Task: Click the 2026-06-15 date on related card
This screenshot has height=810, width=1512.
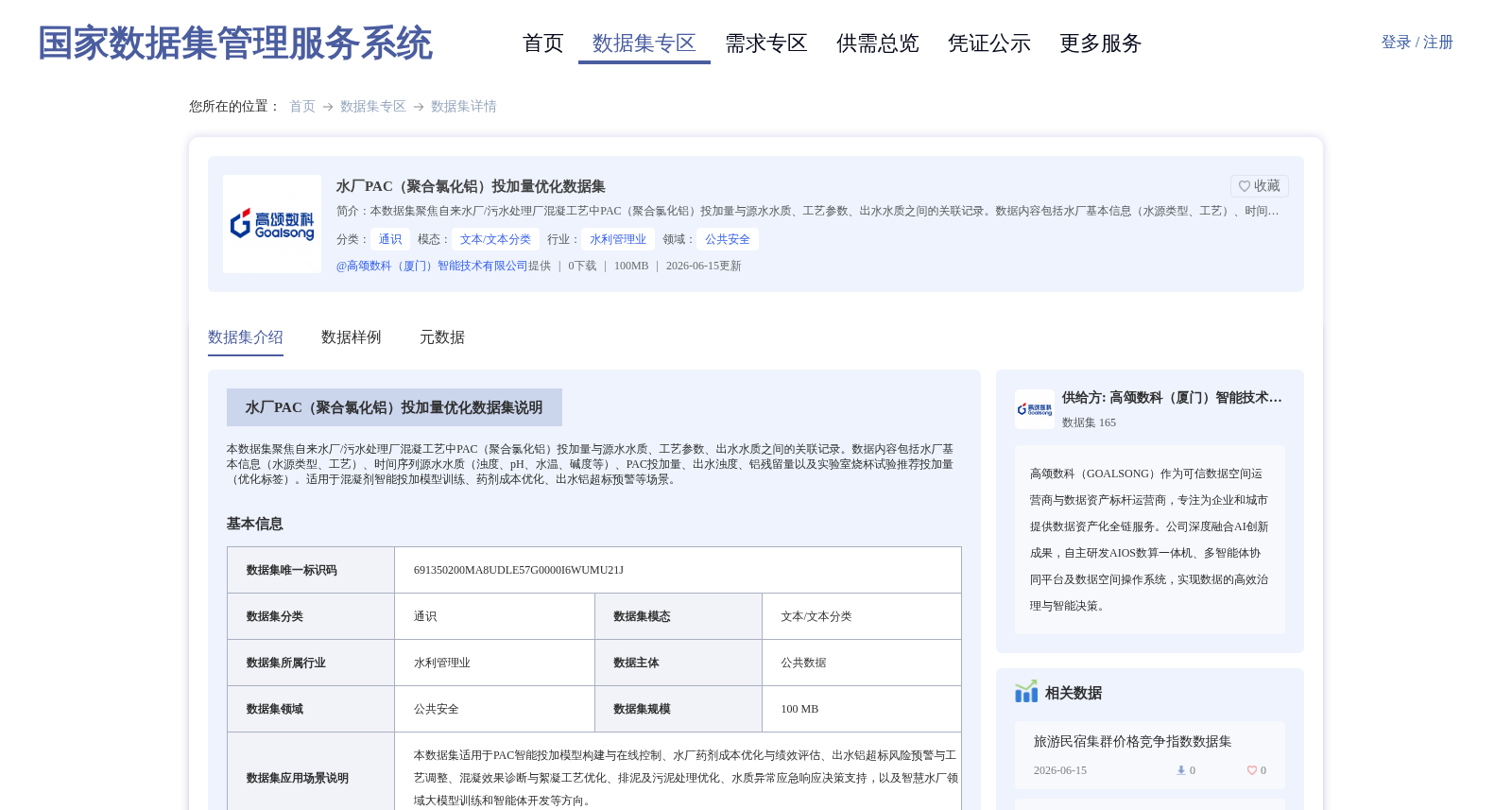Action: (1060, 770)
